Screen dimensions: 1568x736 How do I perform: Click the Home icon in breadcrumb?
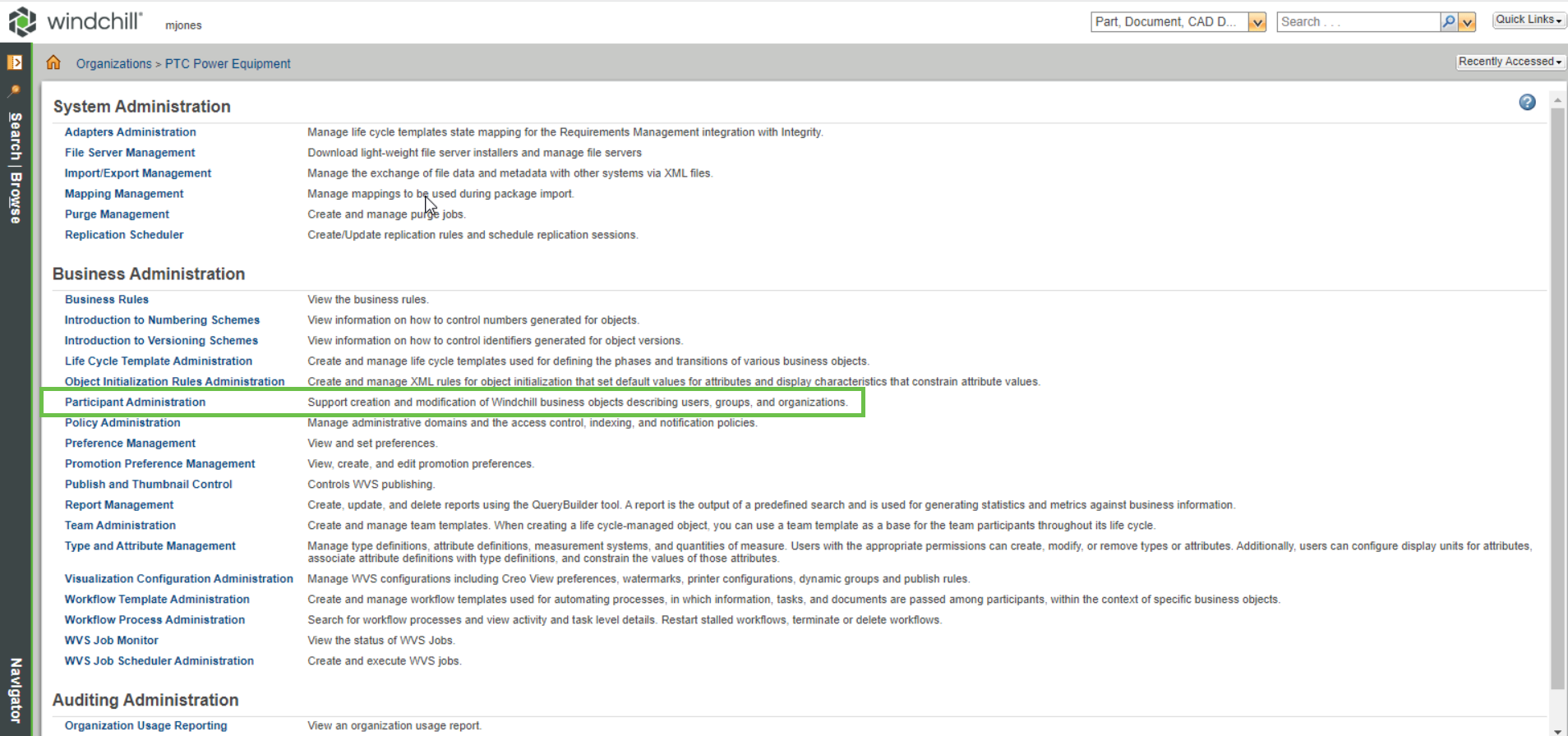click(x=53, y=62)
